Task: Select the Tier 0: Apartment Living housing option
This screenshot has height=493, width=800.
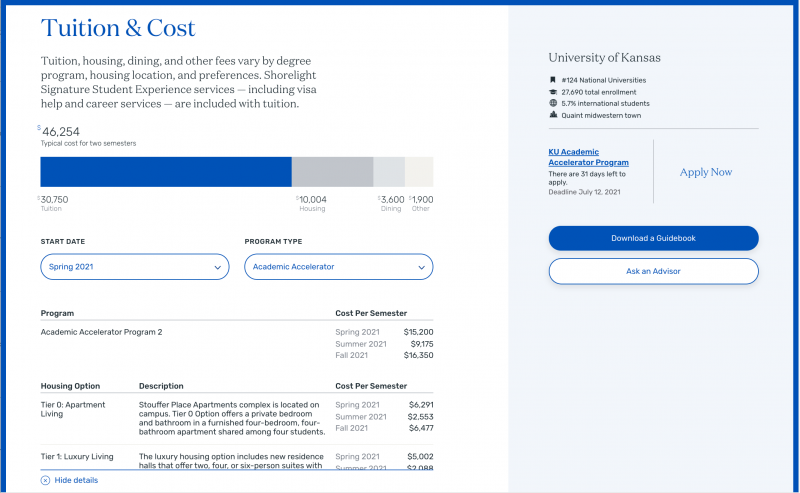Action: tap(72, 408)
